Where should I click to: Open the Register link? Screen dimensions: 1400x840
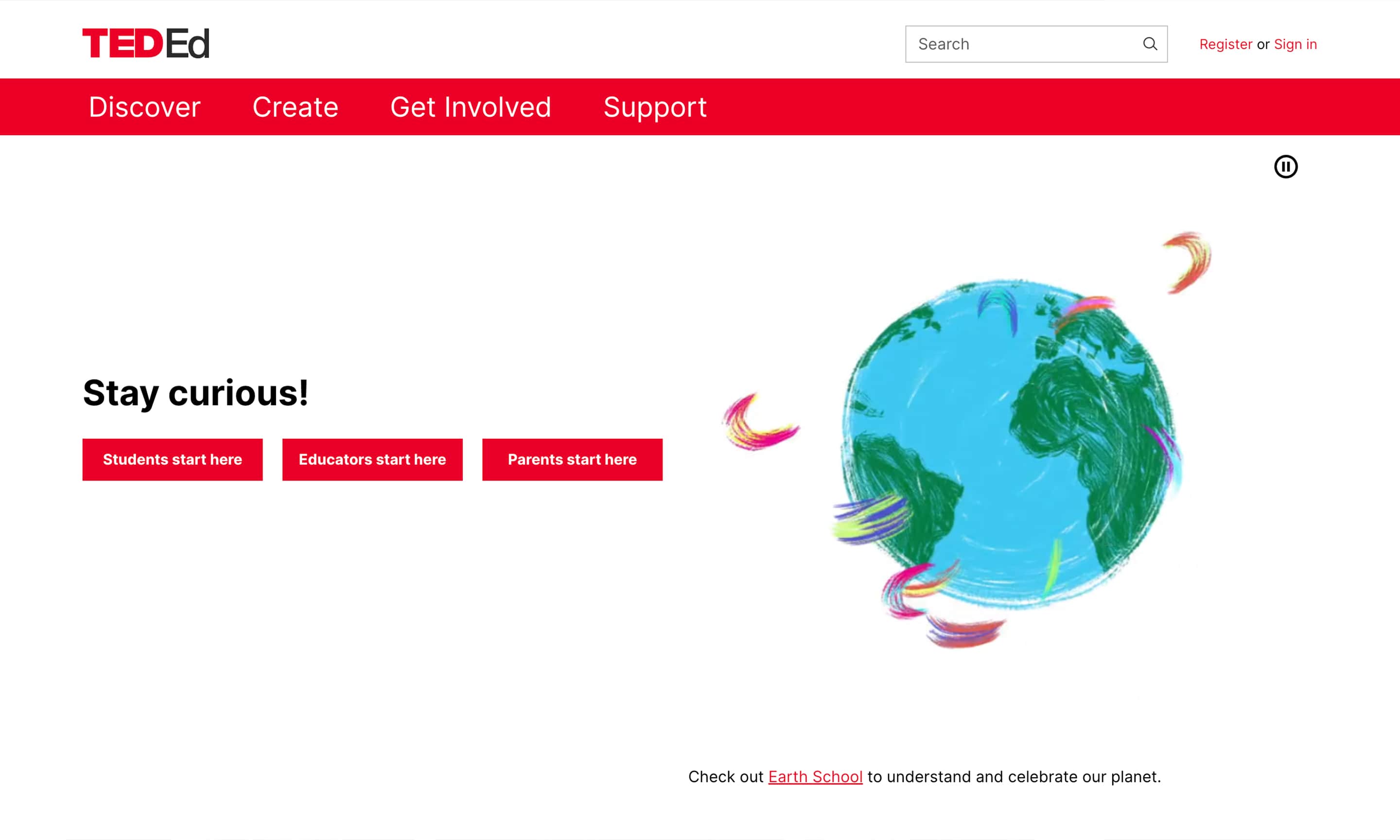coord(1225,44)
